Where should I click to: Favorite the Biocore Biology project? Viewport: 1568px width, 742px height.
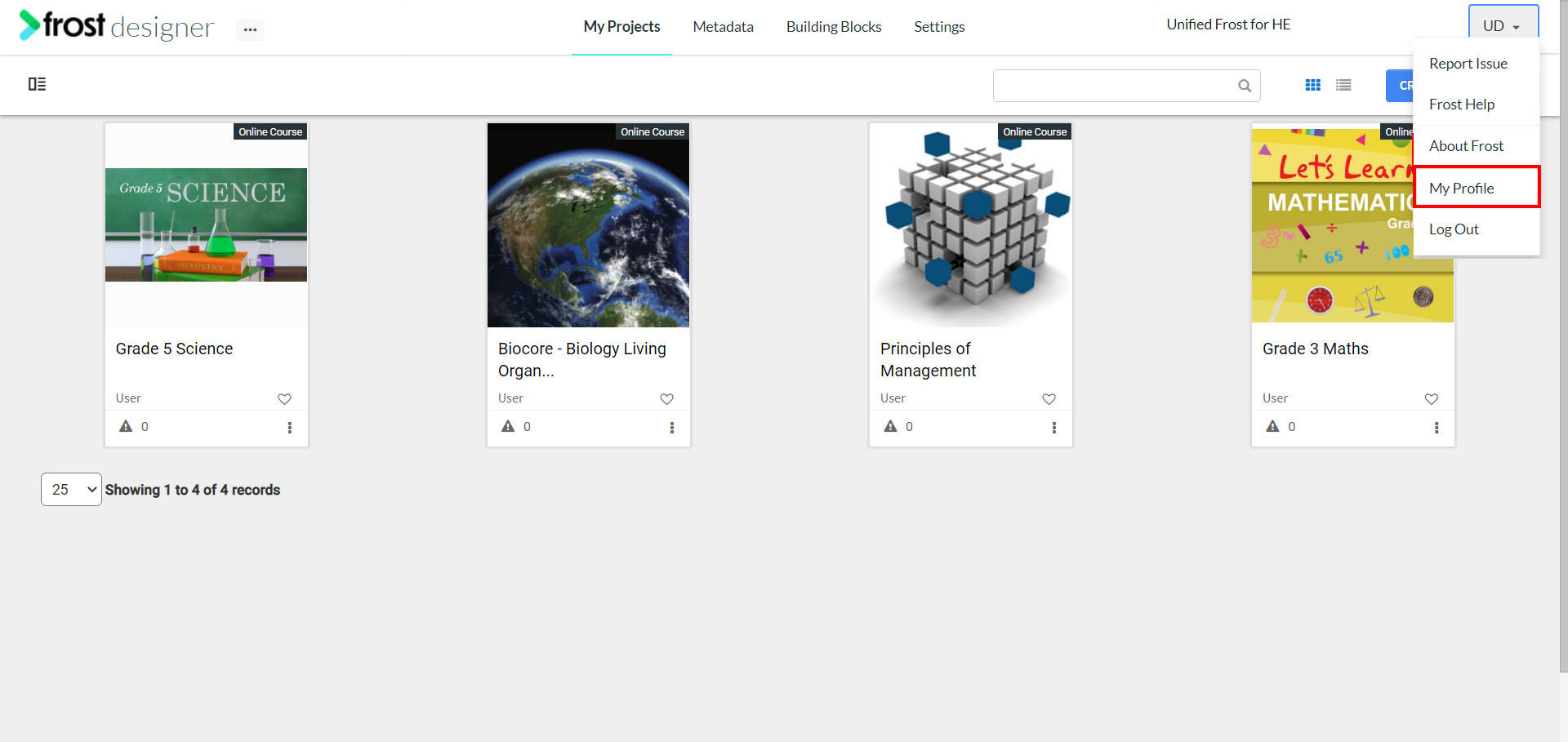(666, 399)
